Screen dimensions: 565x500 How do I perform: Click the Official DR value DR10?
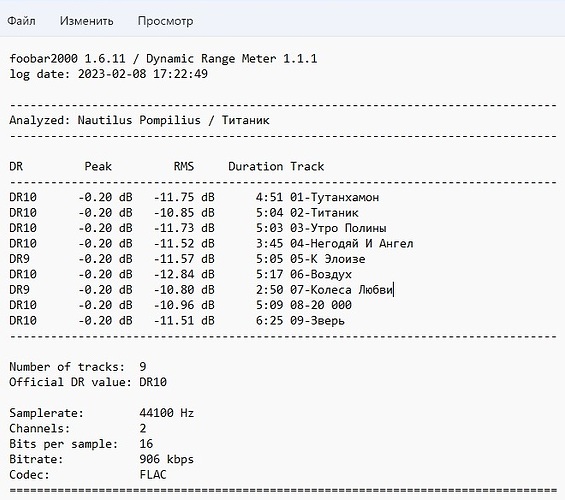153,383
